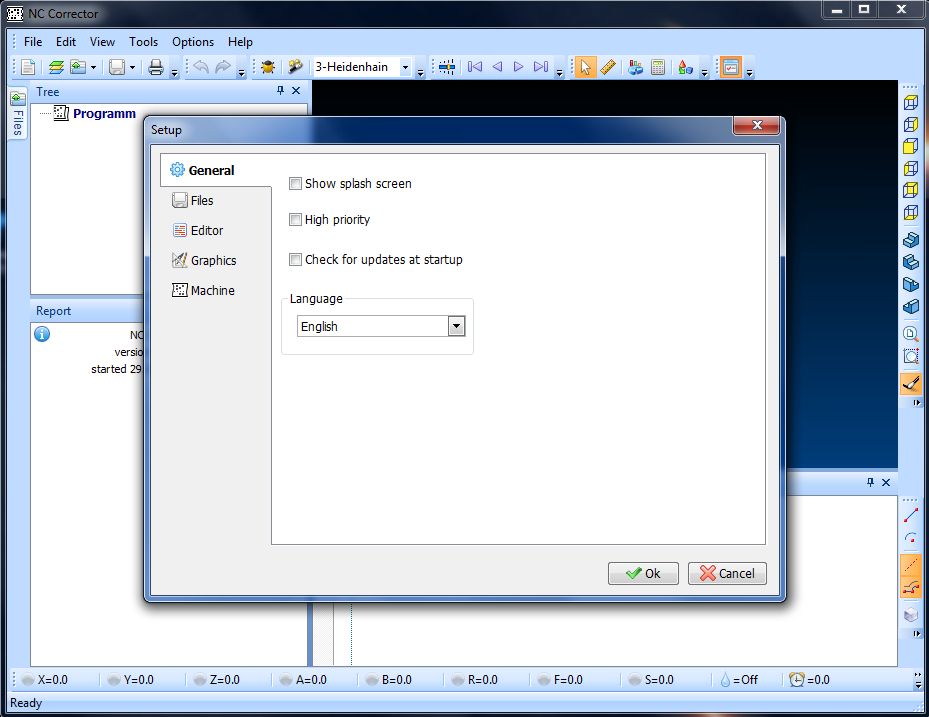The width and height of the screenshot is (929, 717).
Task: Jump to first frame with the rewind icon
Action: 475,67
